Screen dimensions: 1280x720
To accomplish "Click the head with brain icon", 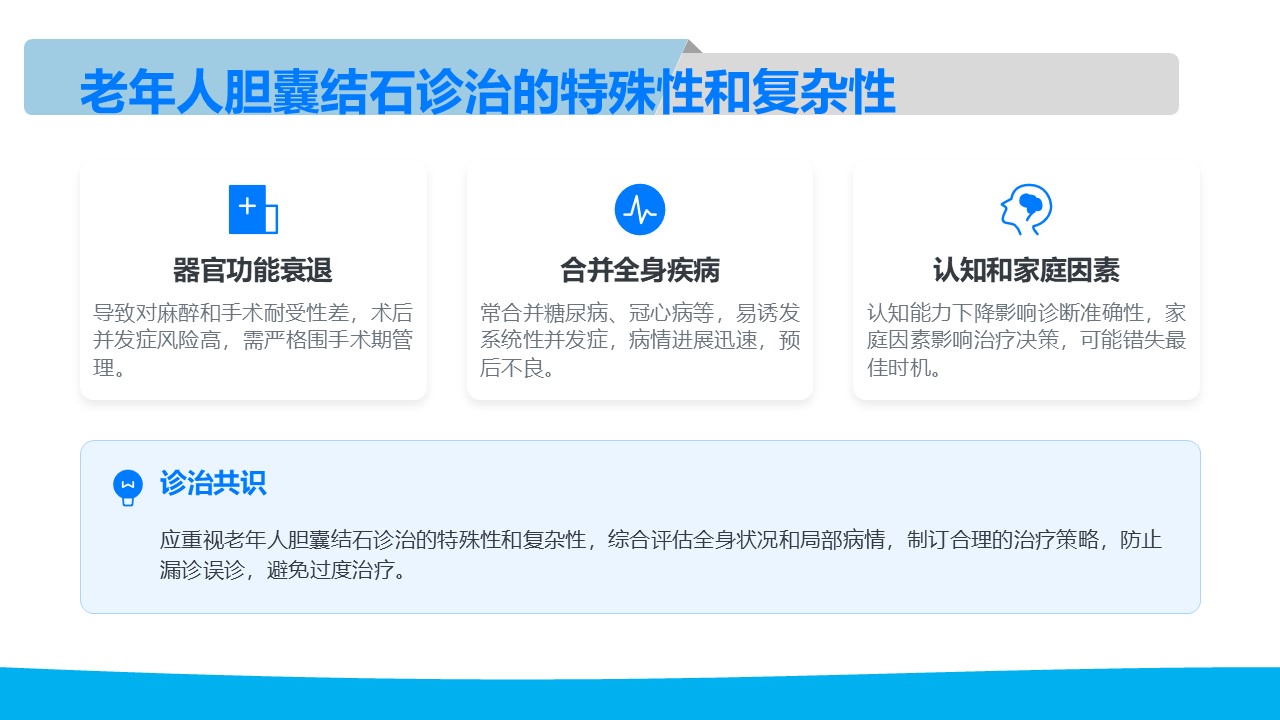I will point(1026,210).
